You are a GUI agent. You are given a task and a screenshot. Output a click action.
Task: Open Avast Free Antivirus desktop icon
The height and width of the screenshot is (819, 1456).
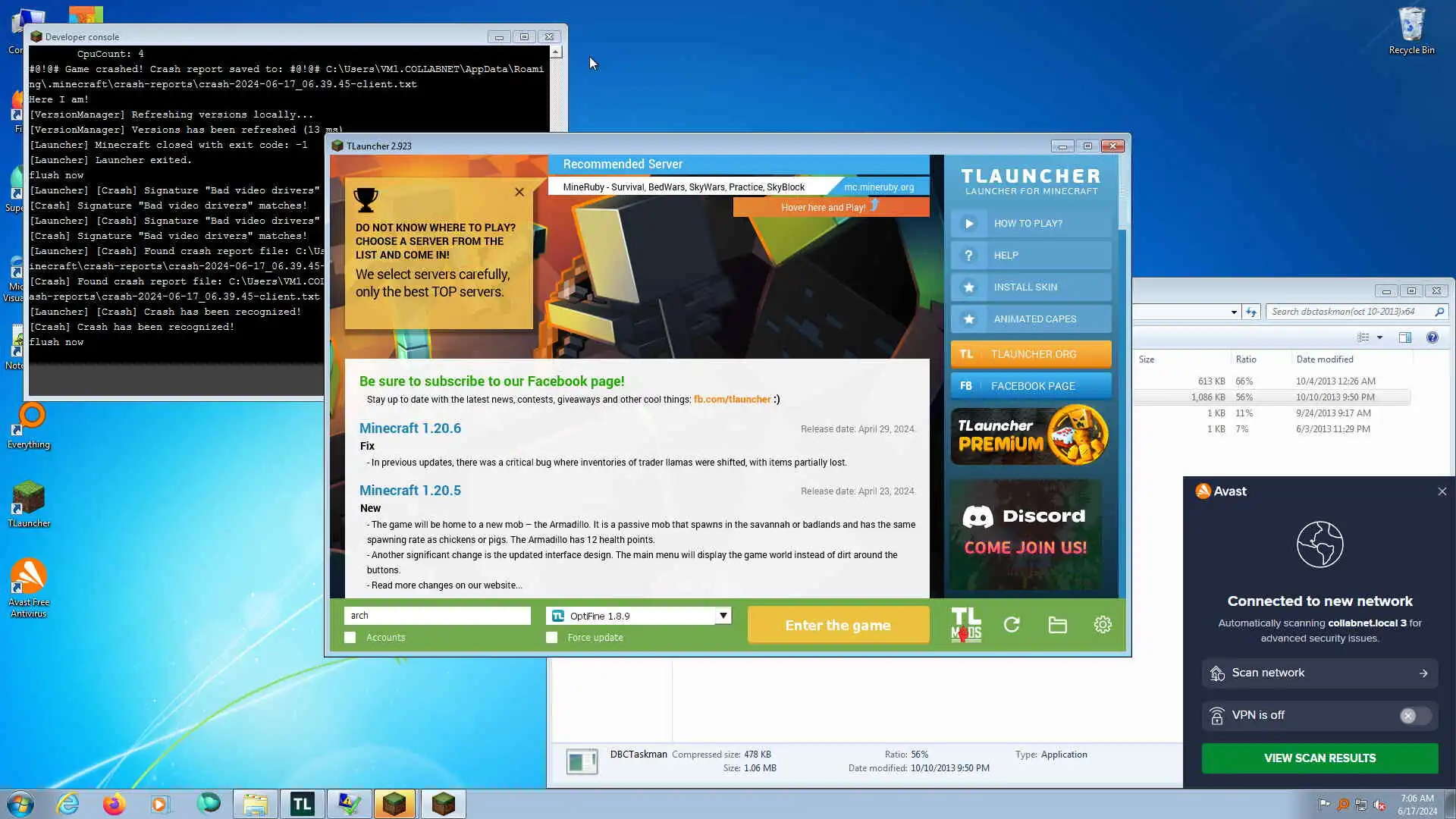29,586
